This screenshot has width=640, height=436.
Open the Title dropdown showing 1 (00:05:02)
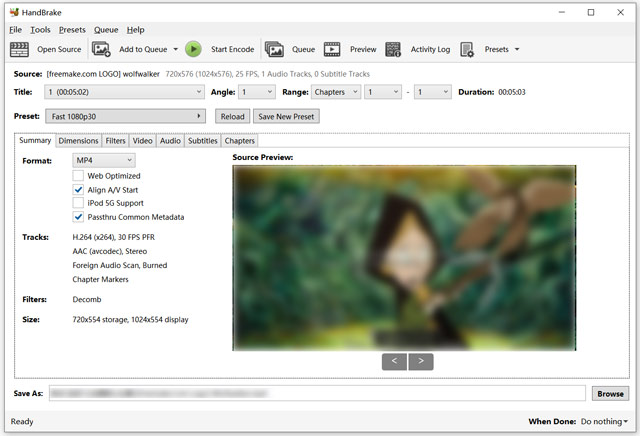tap(124, 92)
